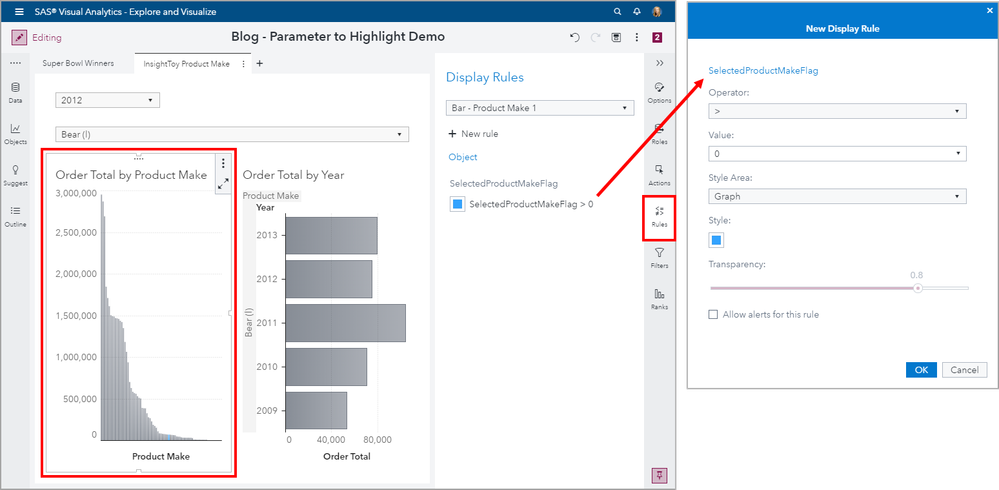Click the Editing pencil icon
The width and height of the screenshot is (999, 490).
[x=19, y=38]
